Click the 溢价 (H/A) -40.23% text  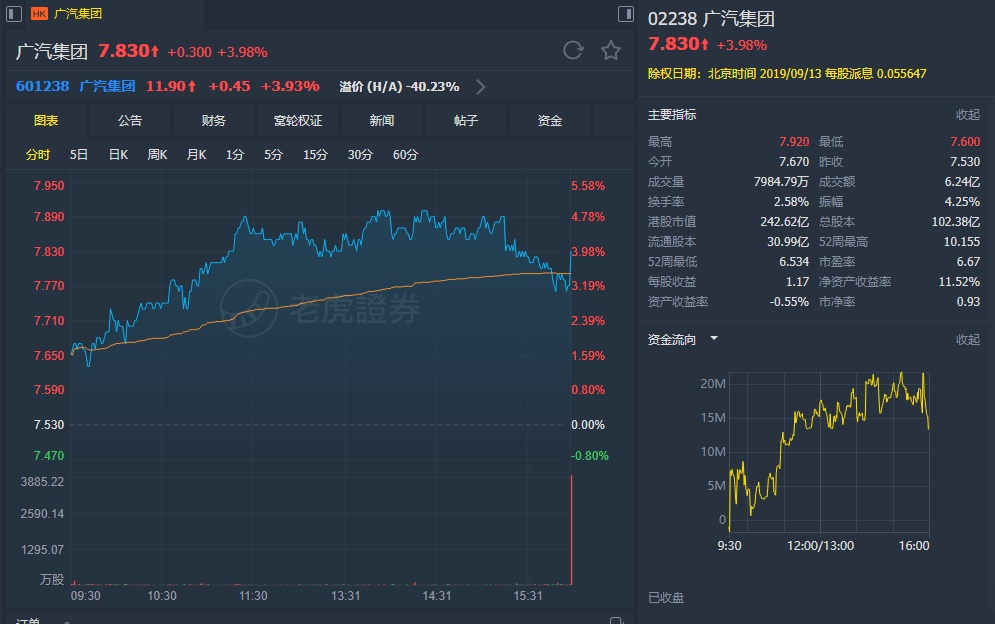pos(399,86)
